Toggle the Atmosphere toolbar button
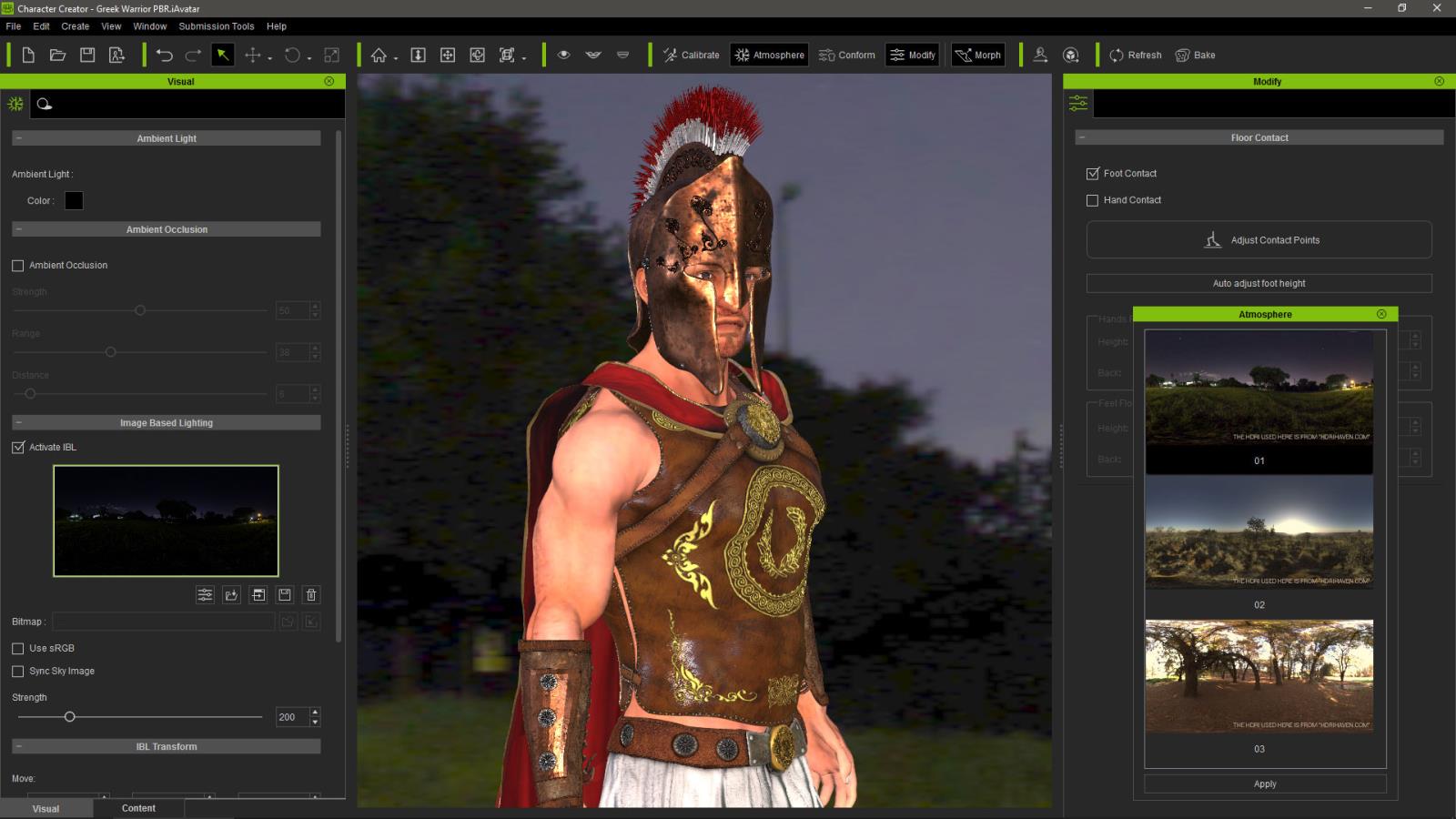This screenshot has width=1456, height=819. [x=770, y=55]
